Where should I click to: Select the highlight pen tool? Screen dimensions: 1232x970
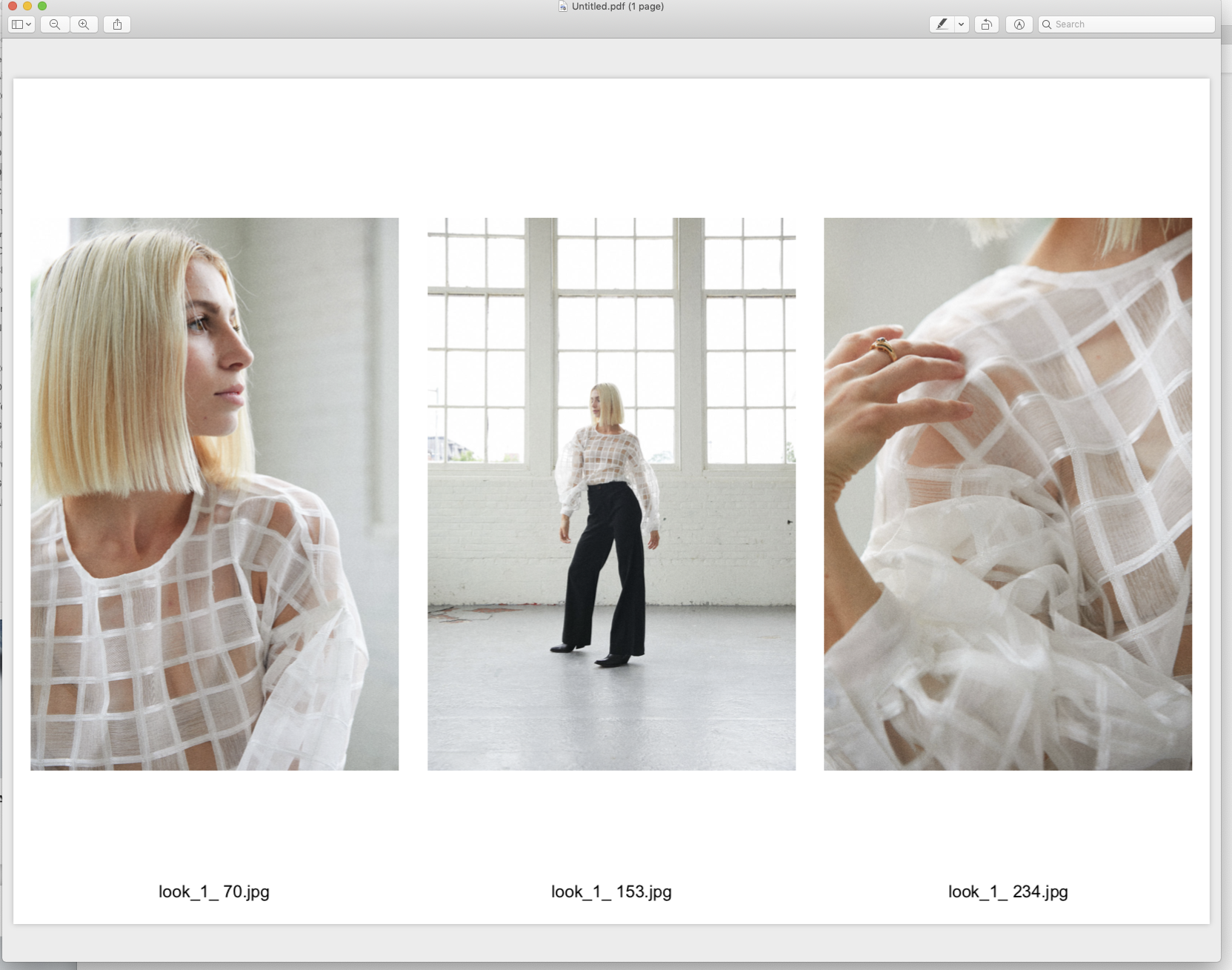942,24
